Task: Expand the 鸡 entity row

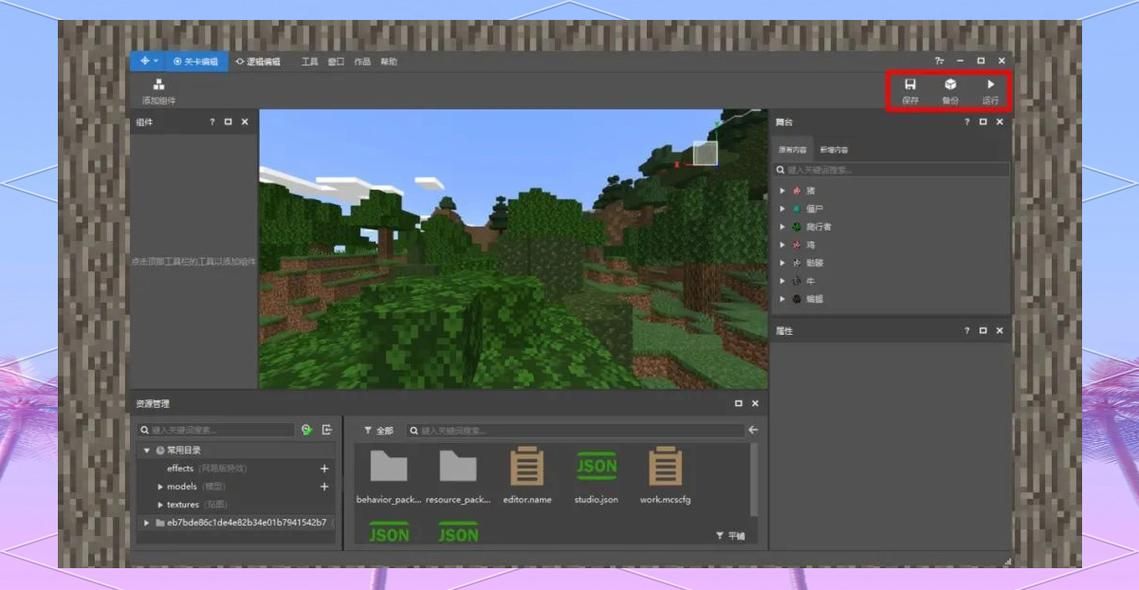Action: point(782,245)
